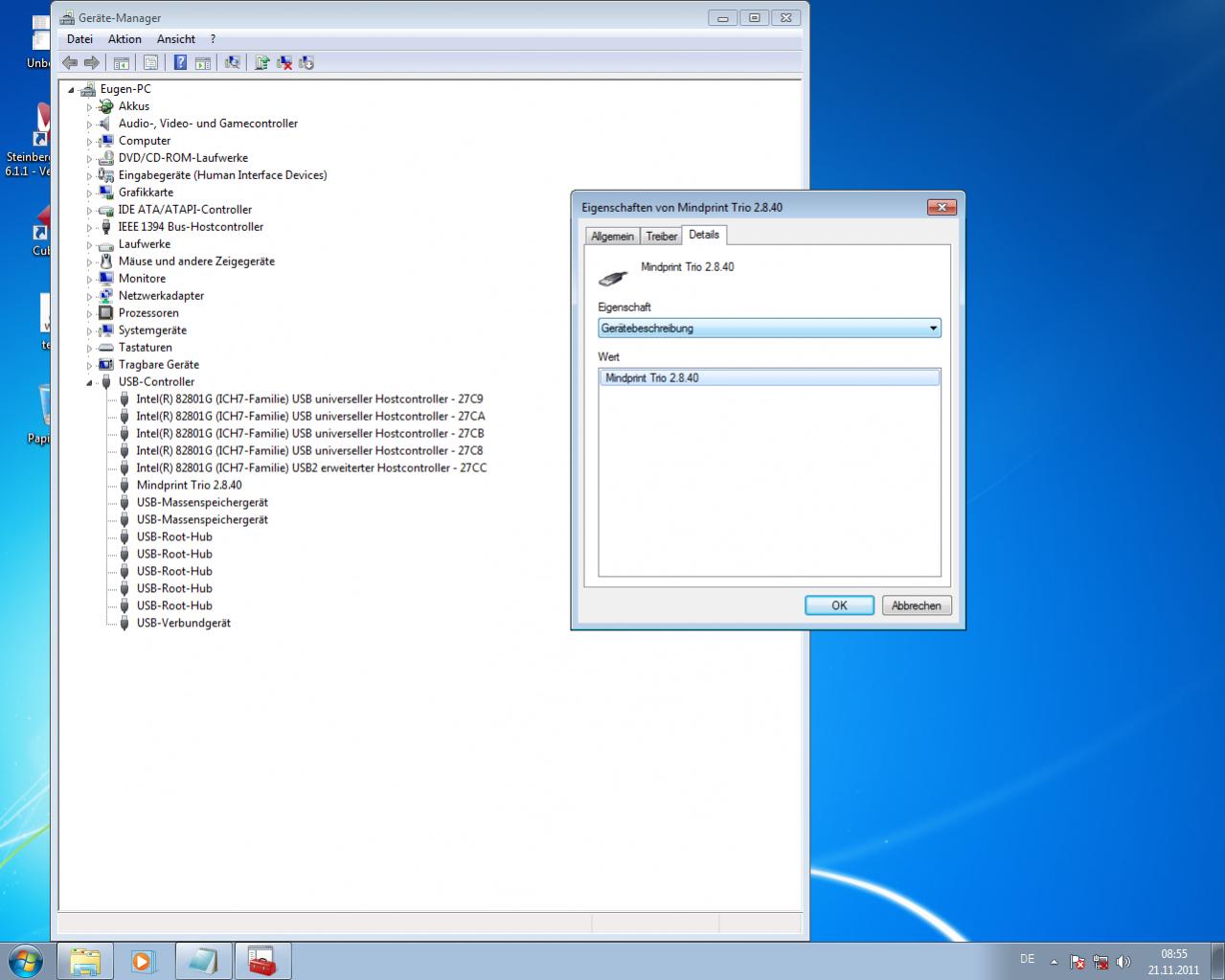Image resolution: width=1225 pixels, height=980 pixels.
Task: Click the Mäuse und andere Zeigegeräte mouse icon
Action: click(x=106, y=262)
